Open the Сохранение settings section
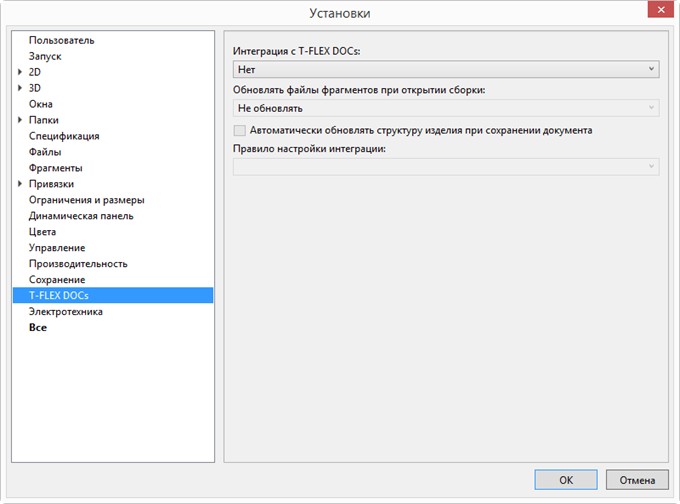Screen dimensions: 680x504 [57, 280]
